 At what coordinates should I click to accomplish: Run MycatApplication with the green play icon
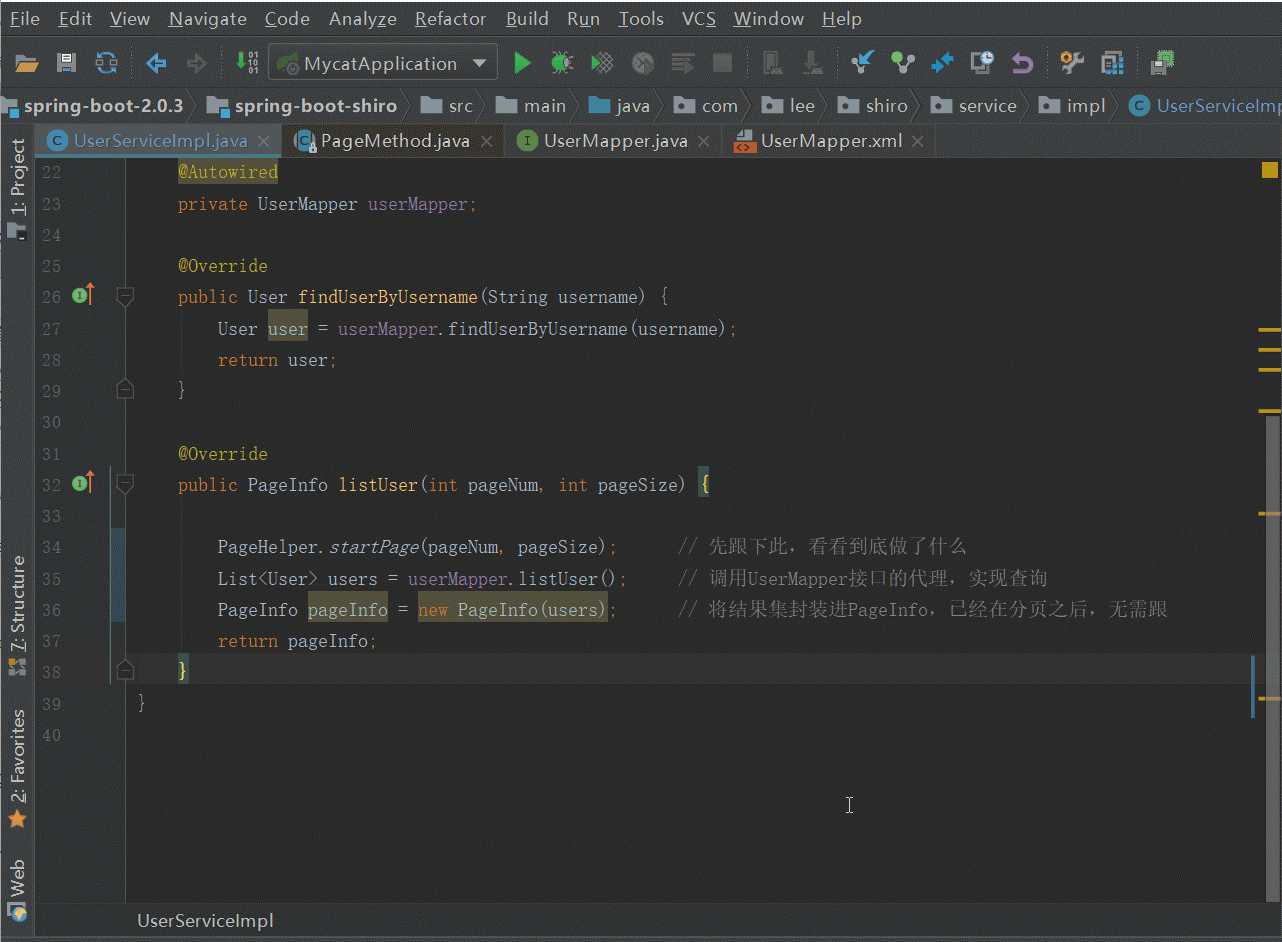[x=522, y=64]
